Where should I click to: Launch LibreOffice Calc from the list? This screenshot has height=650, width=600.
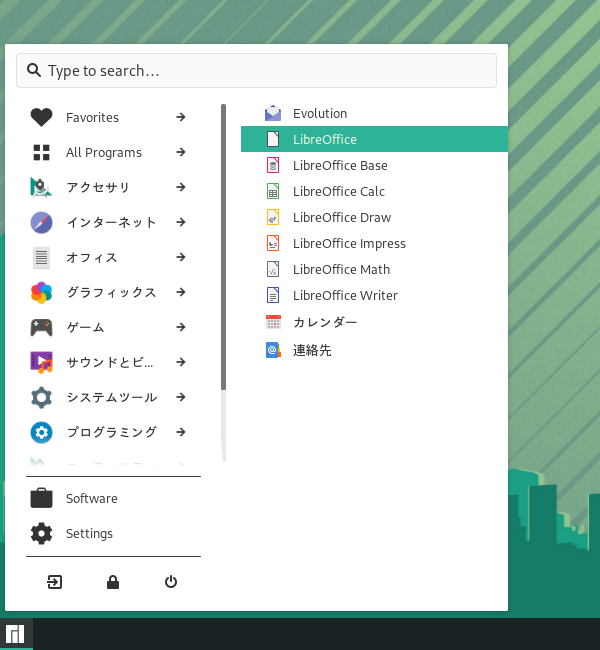point(374,192)
